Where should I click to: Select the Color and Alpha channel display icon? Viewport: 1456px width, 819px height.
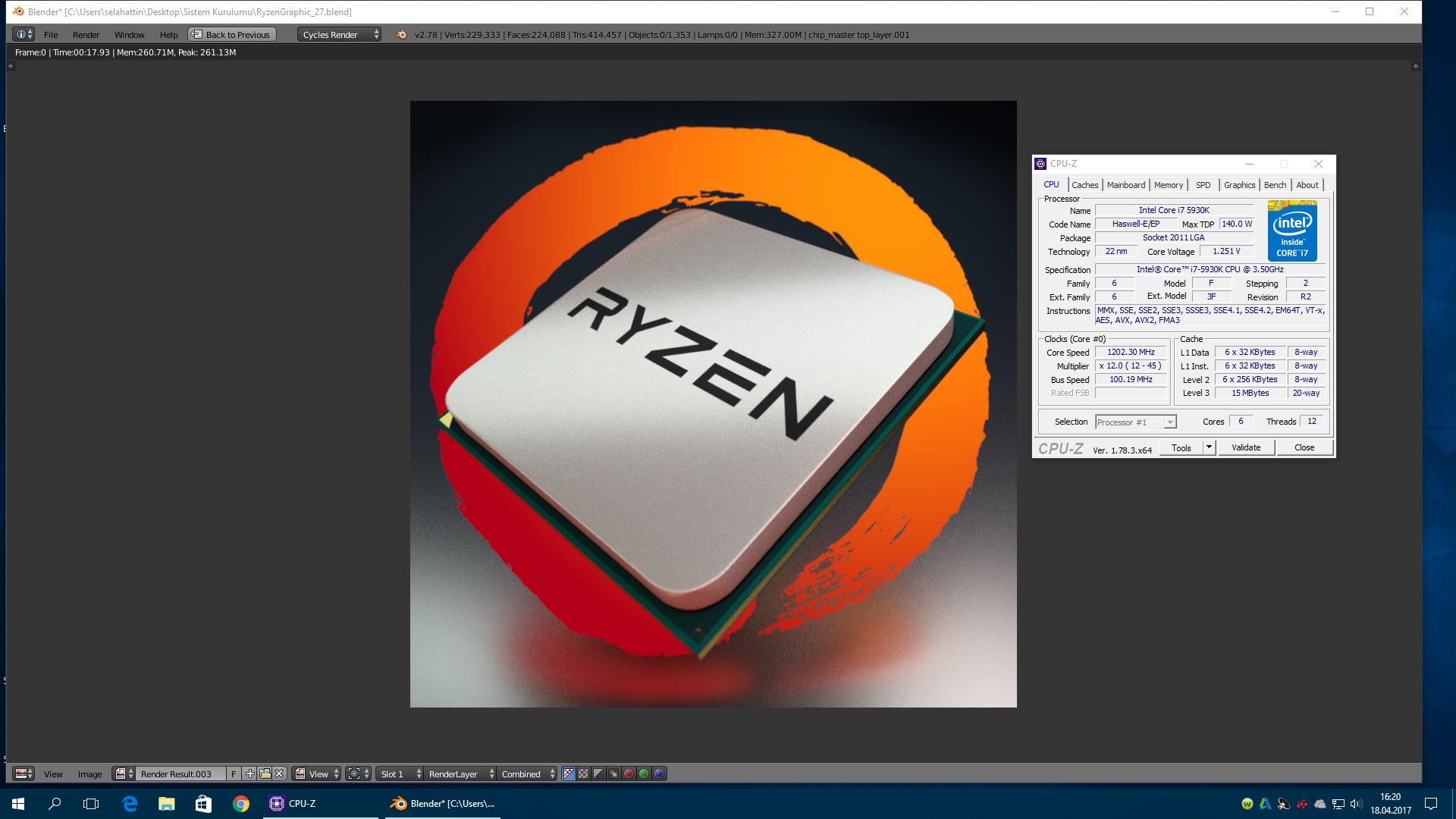pyautogui.click(x=569, y=773)
